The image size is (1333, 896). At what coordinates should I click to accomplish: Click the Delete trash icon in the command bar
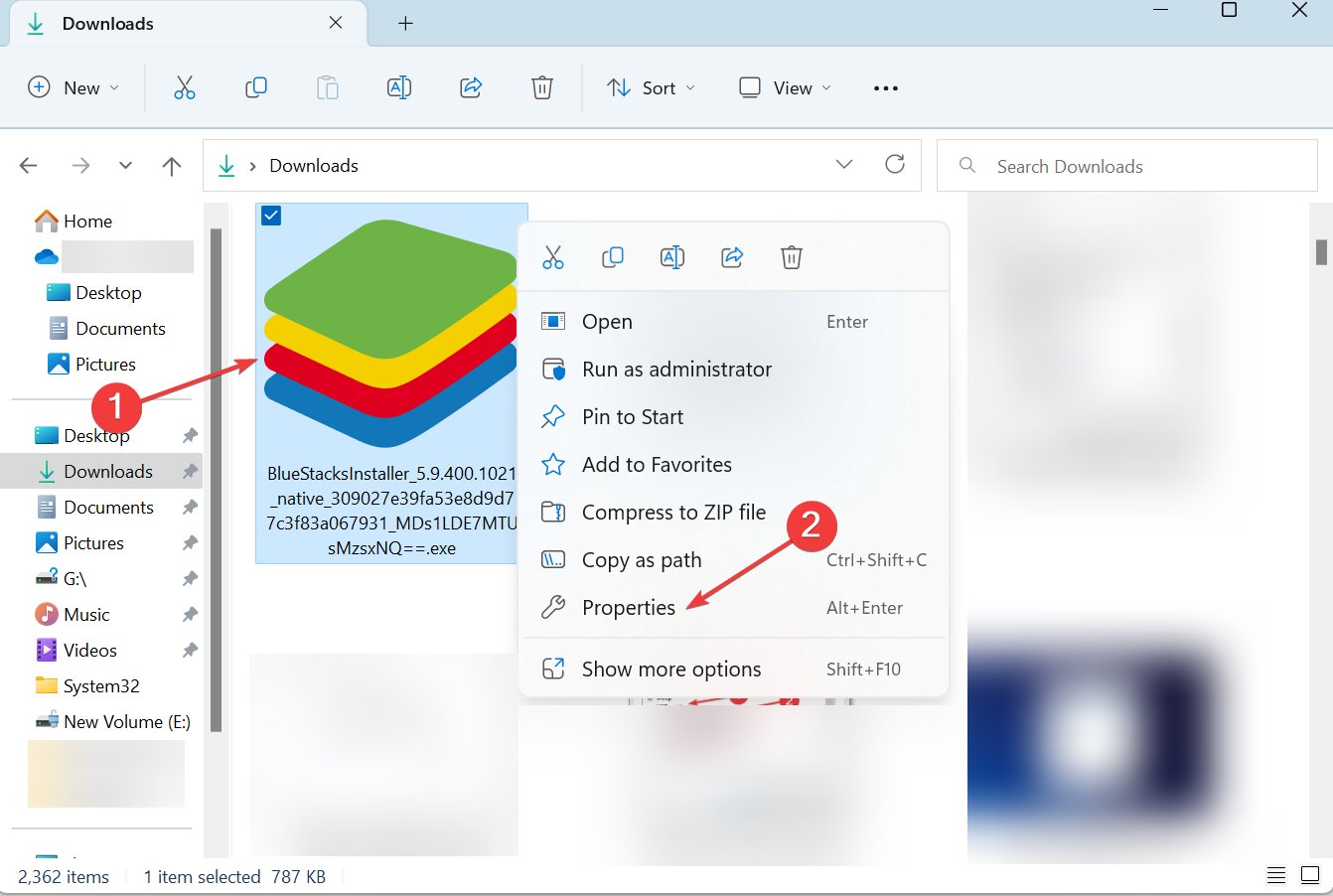542,87
